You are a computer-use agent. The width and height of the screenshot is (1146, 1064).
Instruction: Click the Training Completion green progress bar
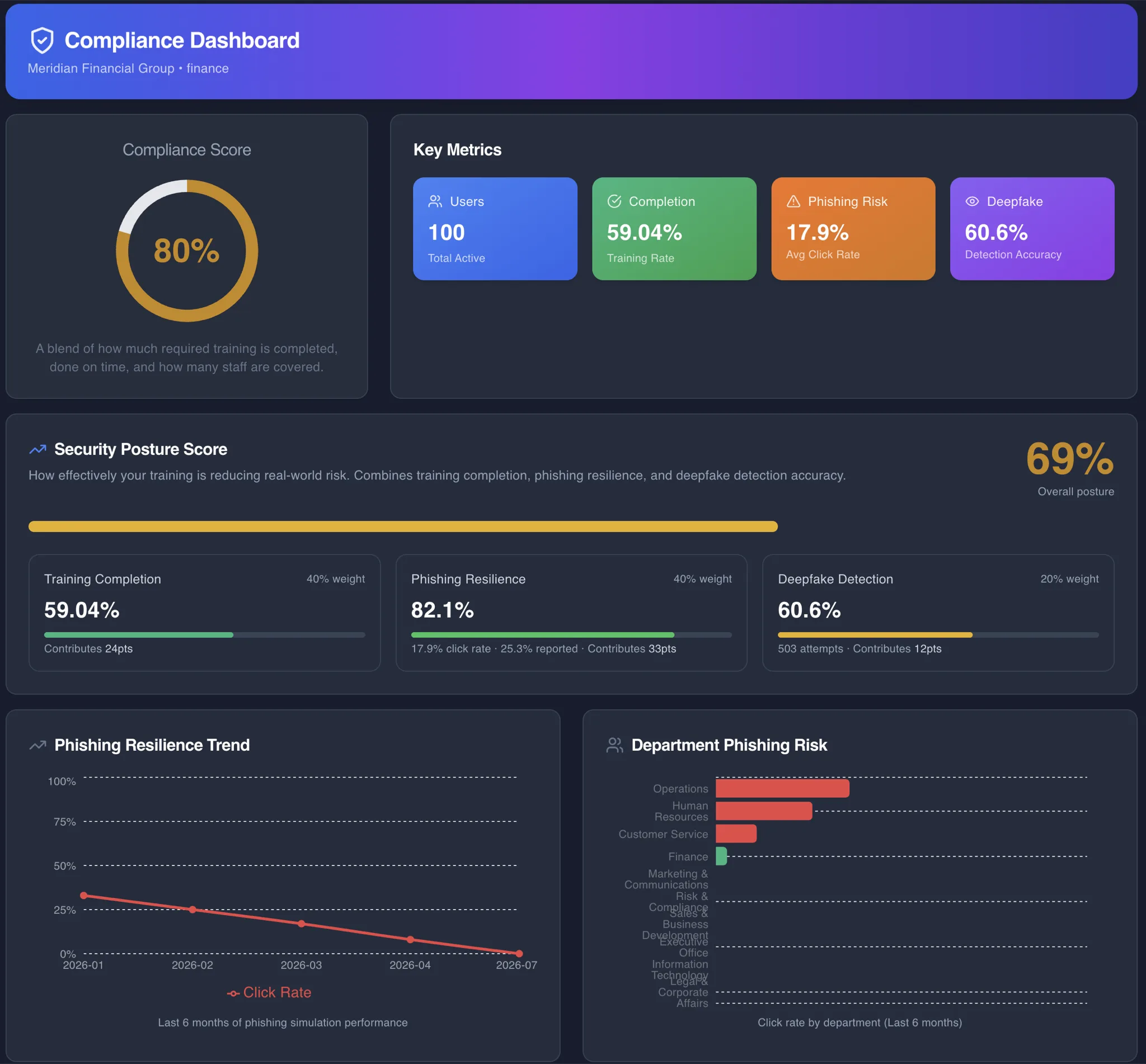pyautogui.click(x=139, y=635)
